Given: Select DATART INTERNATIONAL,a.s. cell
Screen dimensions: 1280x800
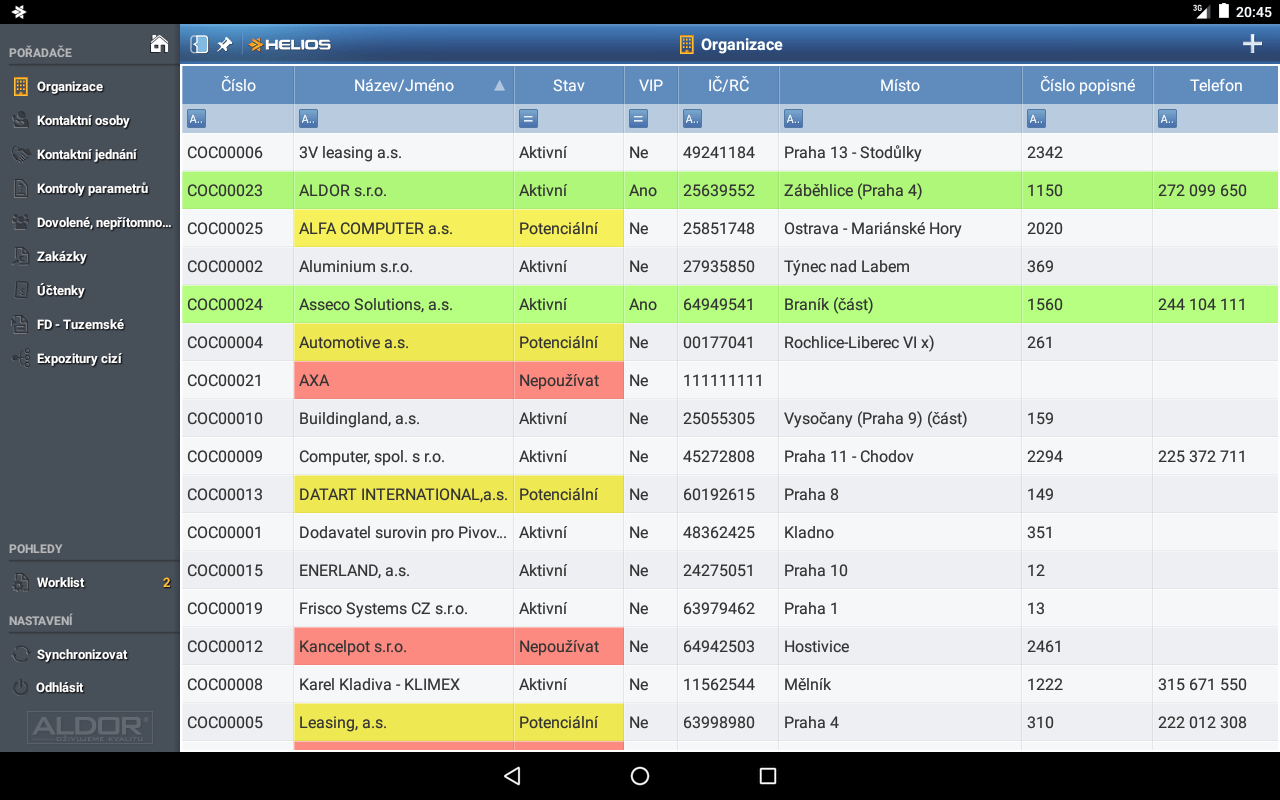Looking at the screenshot, I should 404,495.
